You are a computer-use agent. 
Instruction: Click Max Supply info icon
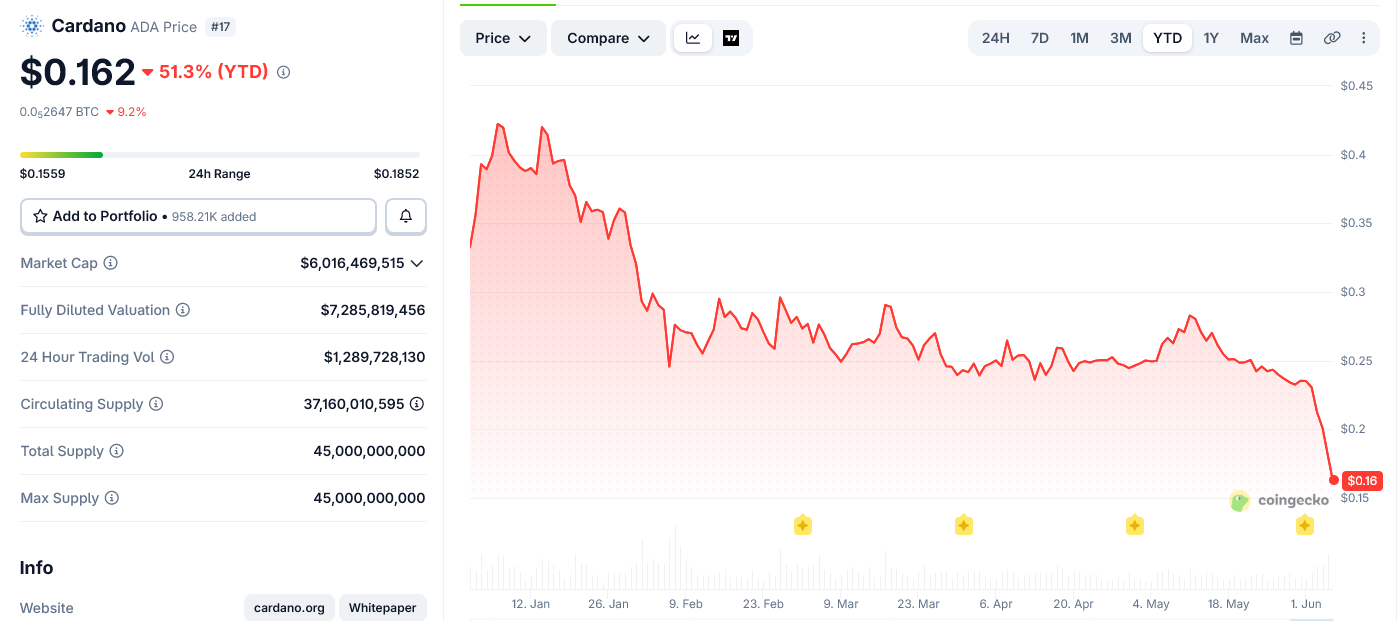click(112, 498)
